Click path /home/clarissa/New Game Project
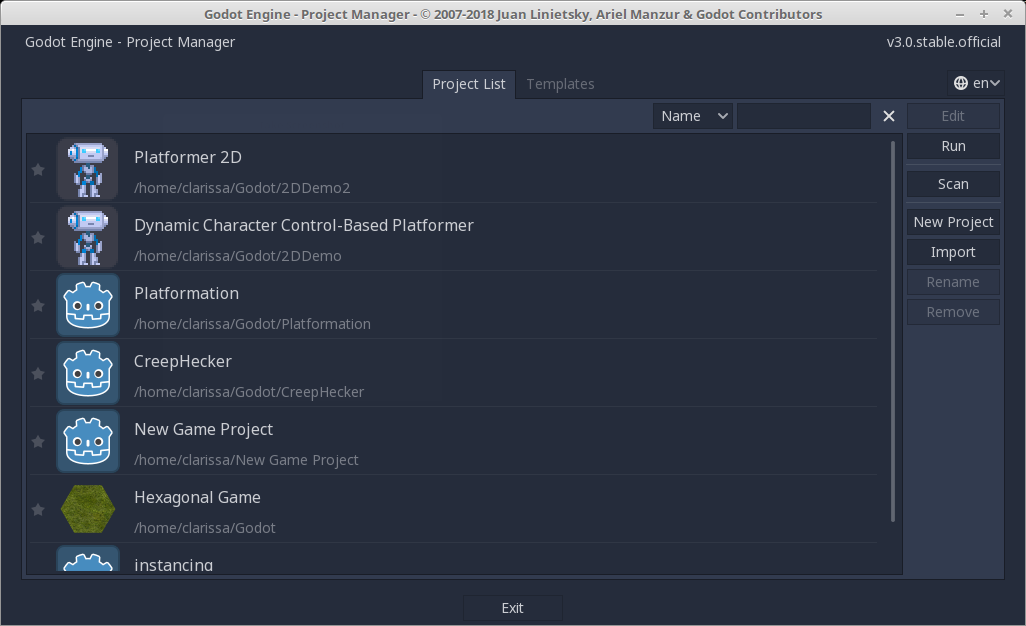 point(246,461)
